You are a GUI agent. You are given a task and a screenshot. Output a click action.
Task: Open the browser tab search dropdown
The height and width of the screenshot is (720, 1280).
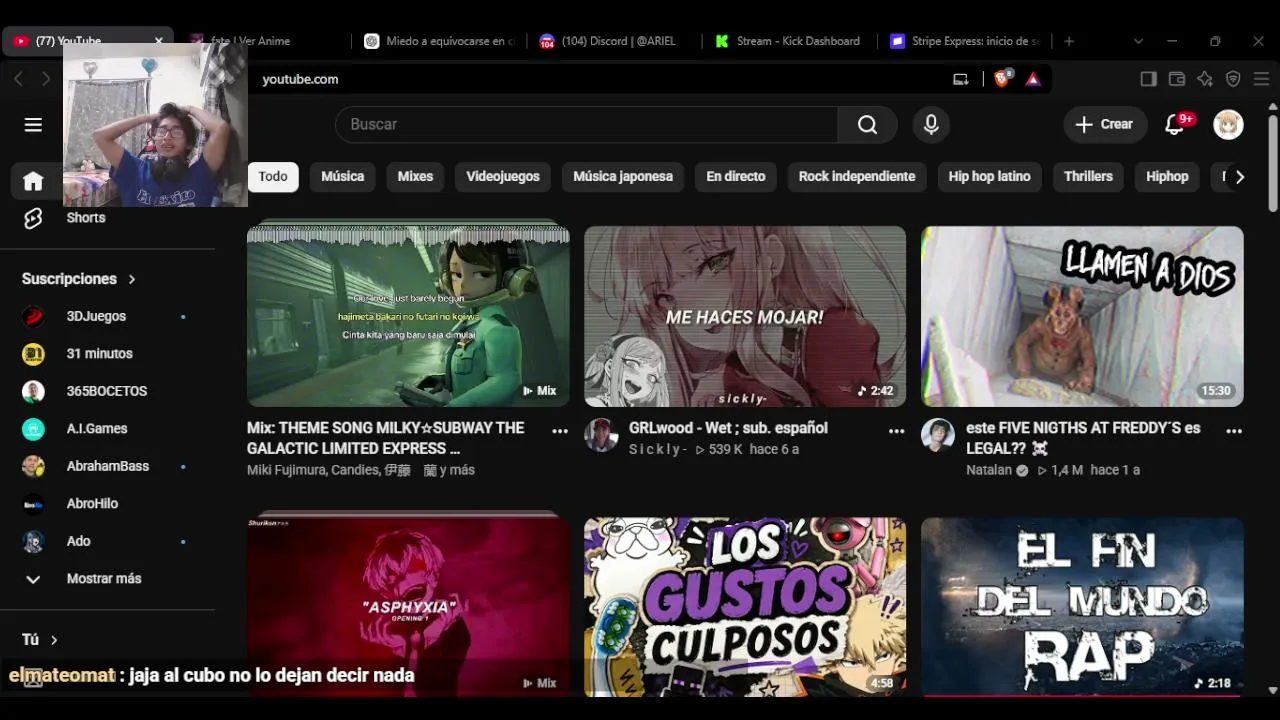coord(1138,41)
